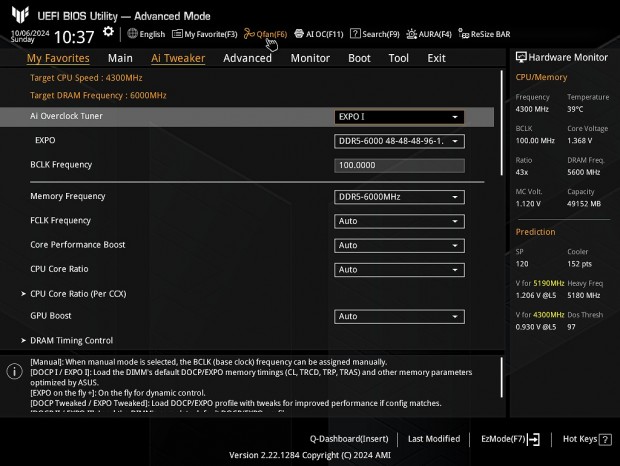Screen dimensions: 620x466
Task: Click the 10:37 clock display
Action: tap(74, 37)
